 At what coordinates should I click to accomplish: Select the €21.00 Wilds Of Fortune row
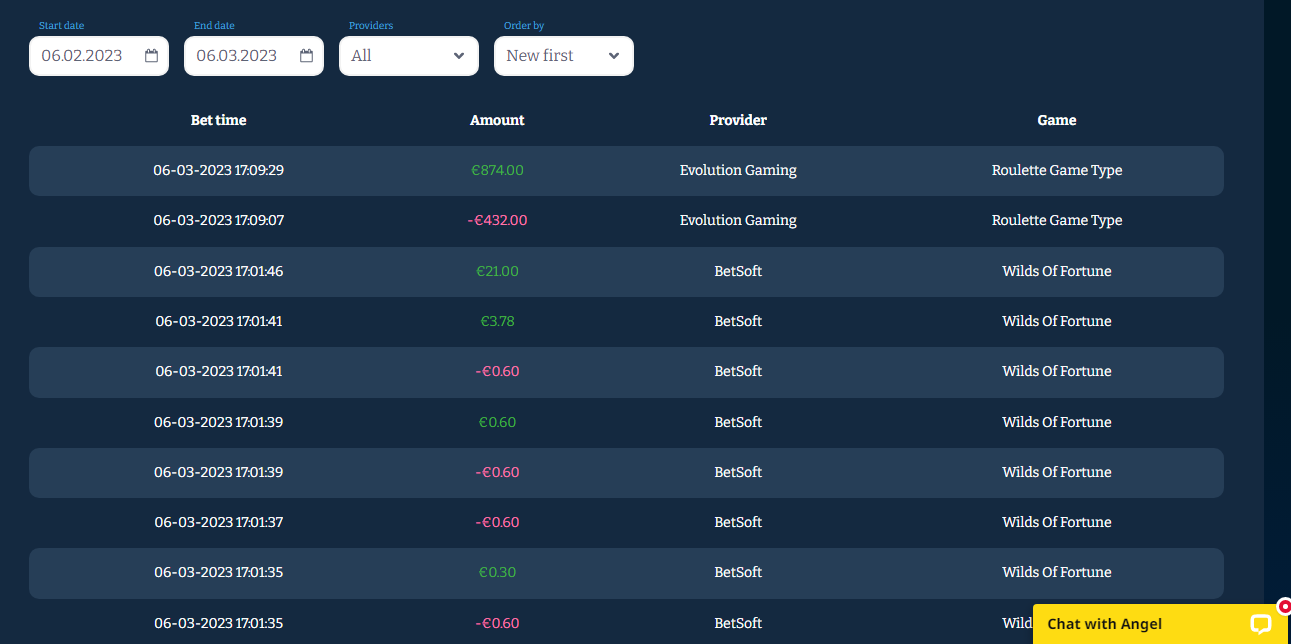click(x=626, y=272)
